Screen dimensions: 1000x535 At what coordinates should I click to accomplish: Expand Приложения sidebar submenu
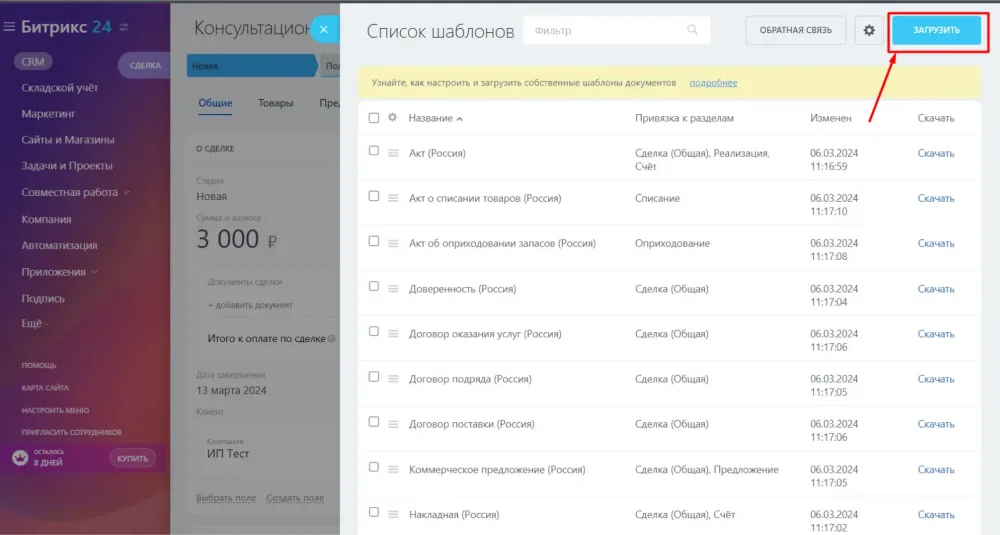tap(94, 272)
